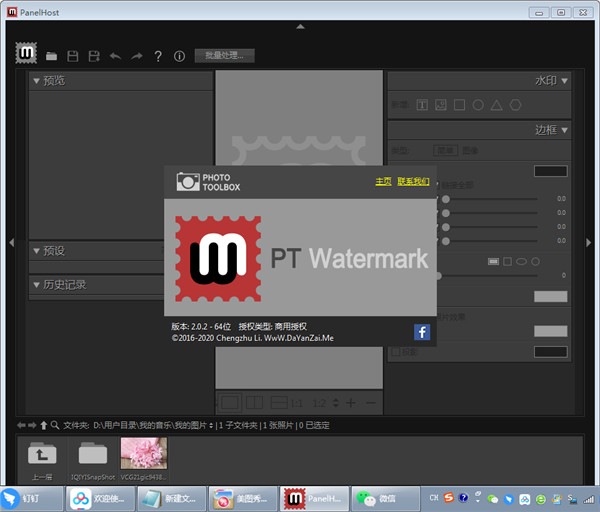This screenshot has width=600, height=512.
Task: Collapse the 预览 preview panel
Action: [x=36, y=81]
